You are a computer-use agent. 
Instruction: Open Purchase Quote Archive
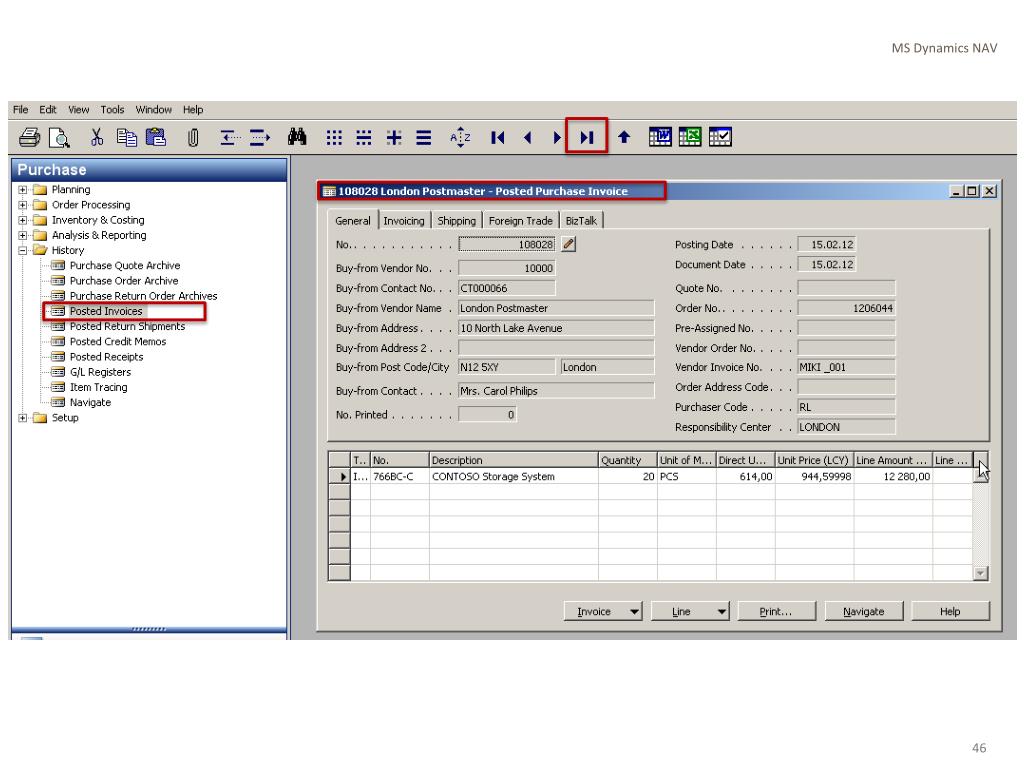[125, 266]
